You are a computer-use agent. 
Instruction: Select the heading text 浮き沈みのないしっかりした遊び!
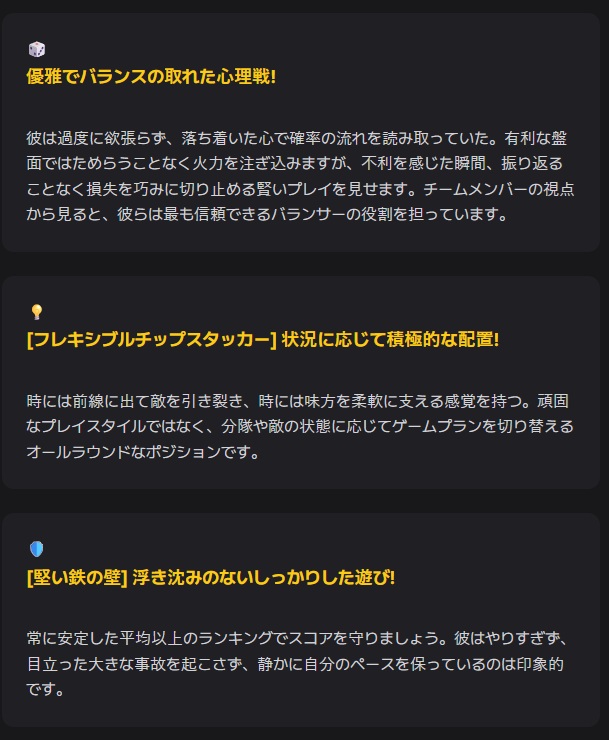(264, 578)
